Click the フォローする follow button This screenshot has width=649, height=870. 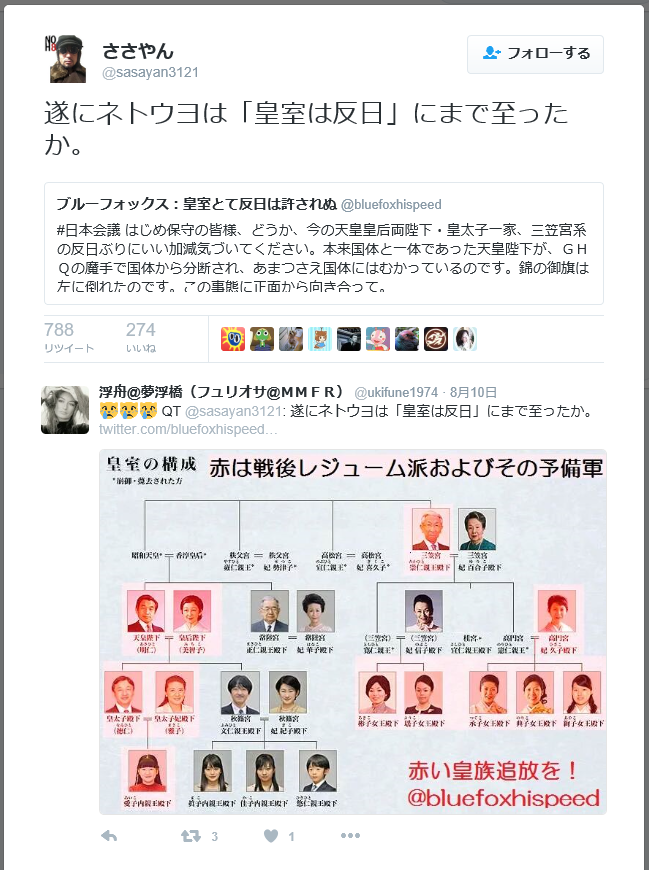click(535, 54)
